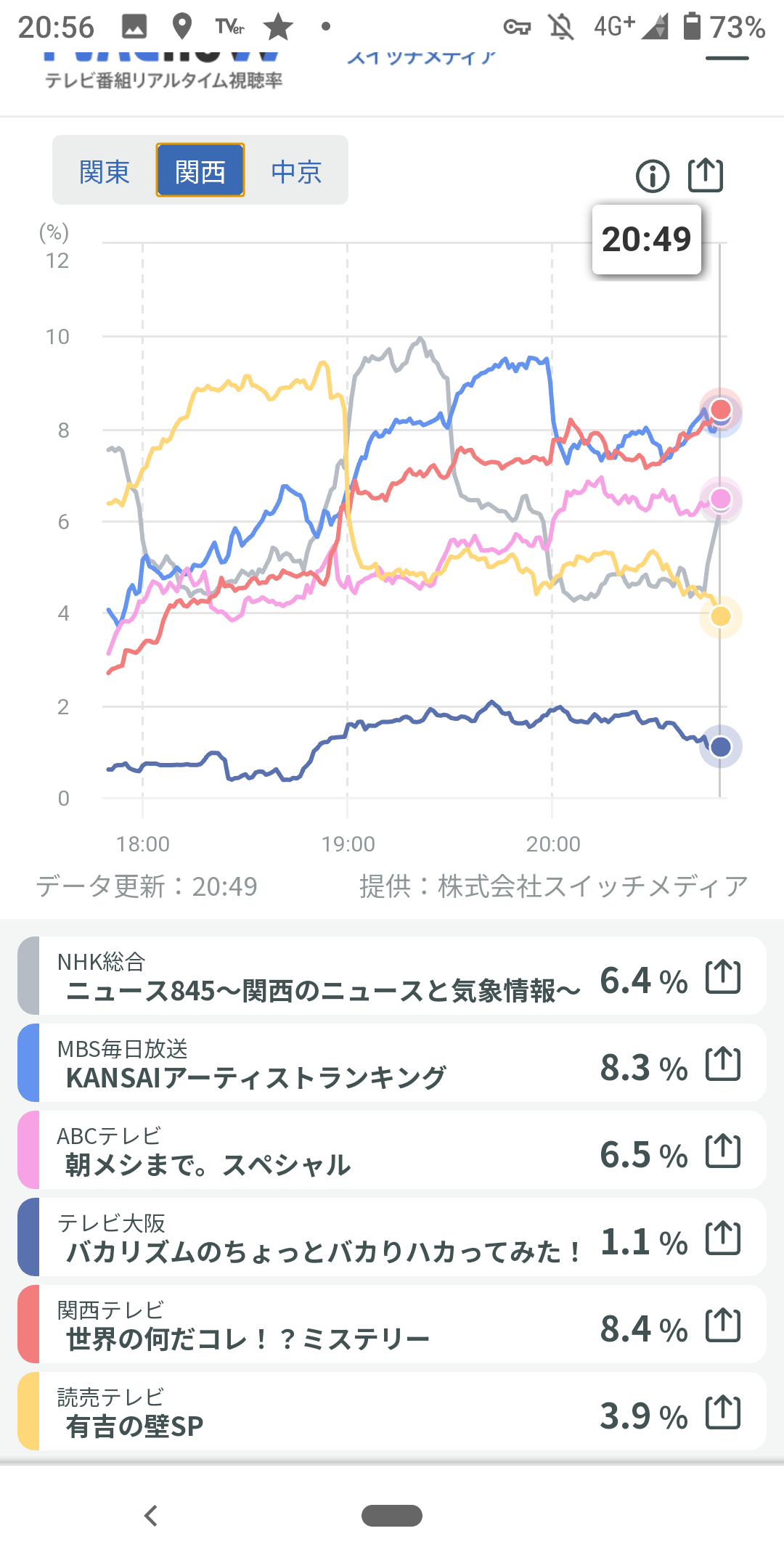Open ニュース845 program entry
This screenshot has width=784, height=1568.
click(322, 990)
